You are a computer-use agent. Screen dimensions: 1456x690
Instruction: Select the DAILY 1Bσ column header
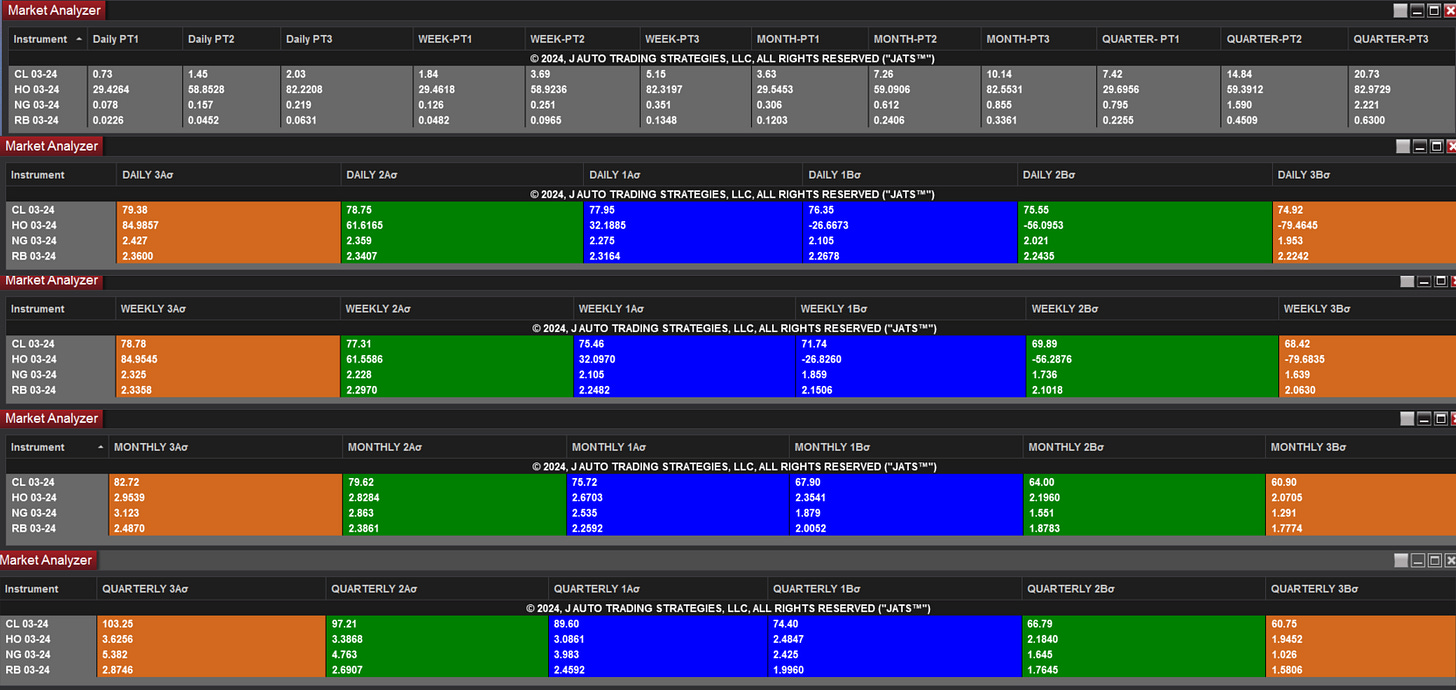click(910, 175)
